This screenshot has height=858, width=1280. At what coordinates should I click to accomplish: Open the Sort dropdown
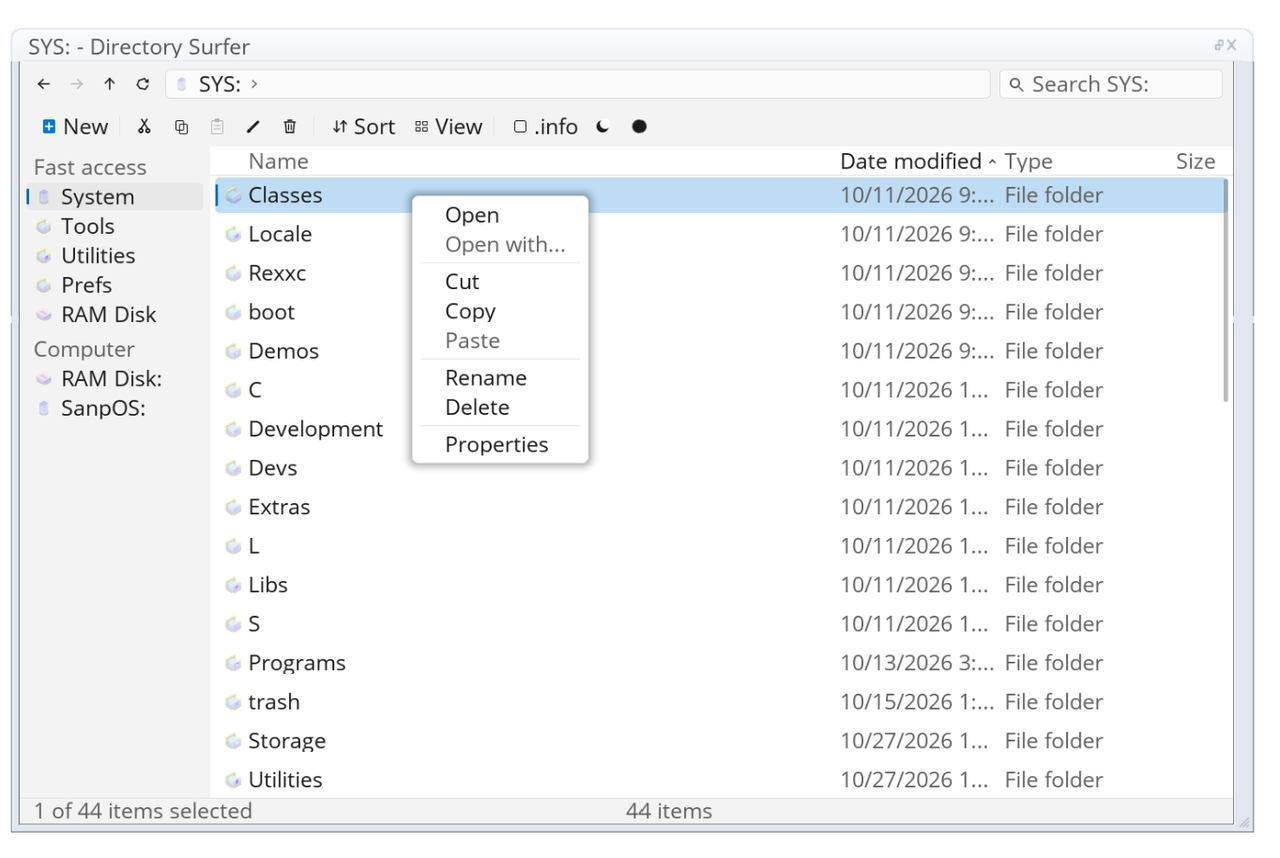(x=364, y=126)
